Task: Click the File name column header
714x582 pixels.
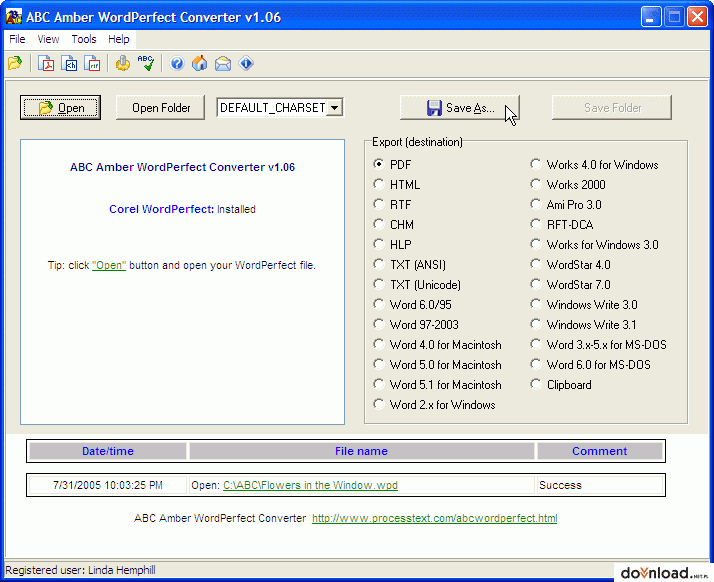Action: (x=362, y=451)
